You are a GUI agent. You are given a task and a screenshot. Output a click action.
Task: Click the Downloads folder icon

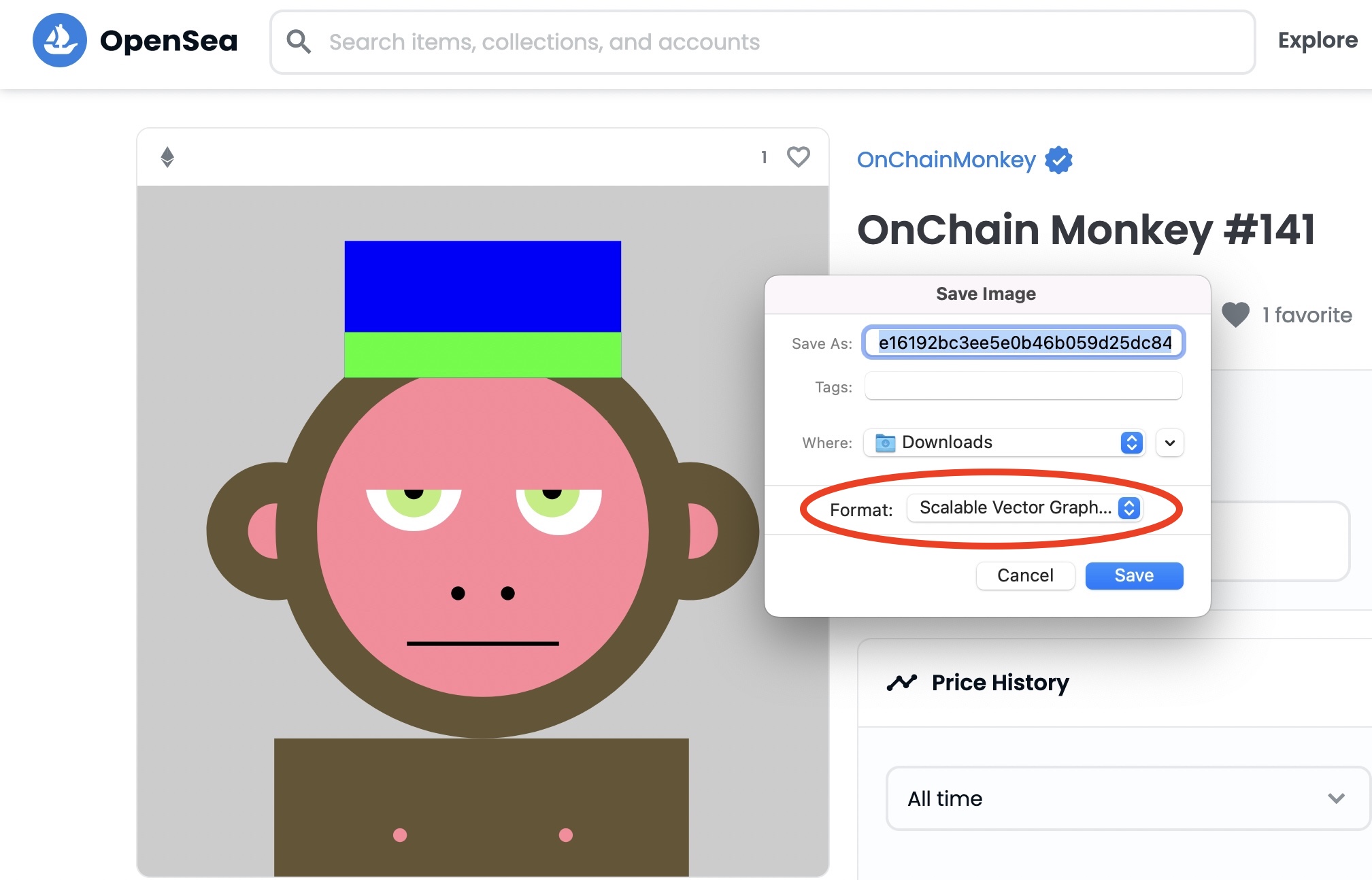pos(885,443)
